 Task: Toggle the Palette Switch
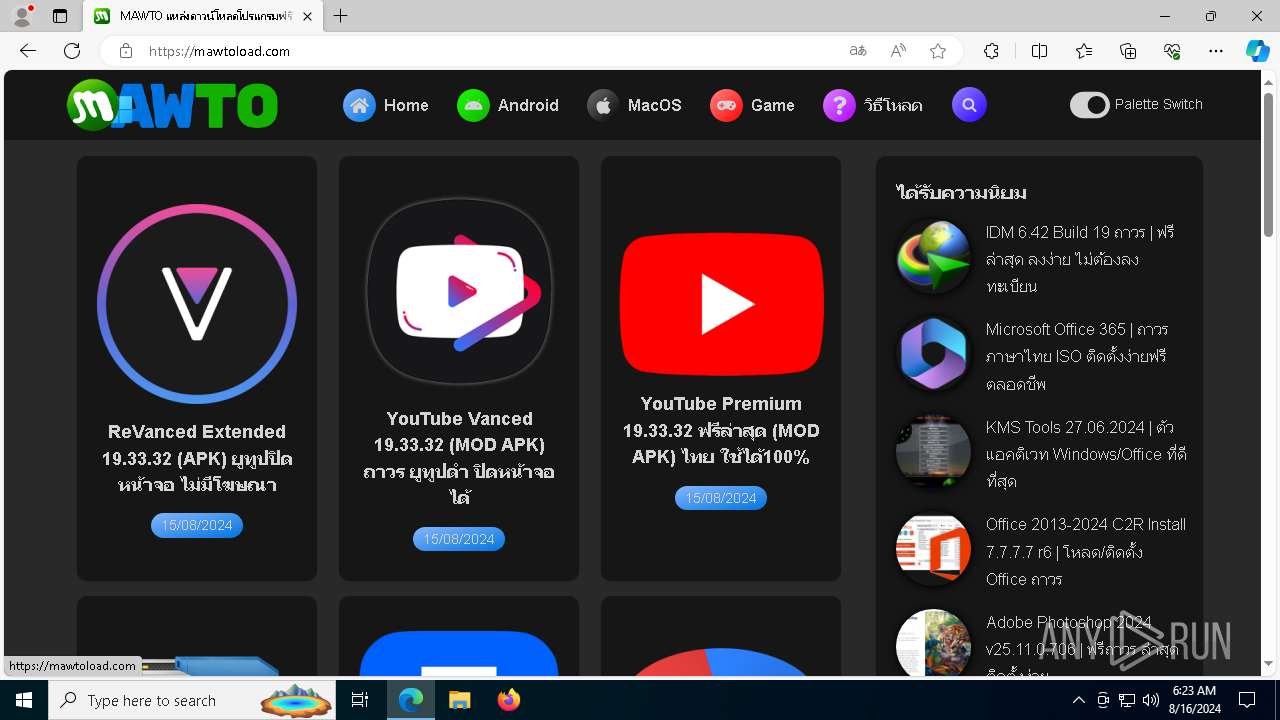(1090, 105)
